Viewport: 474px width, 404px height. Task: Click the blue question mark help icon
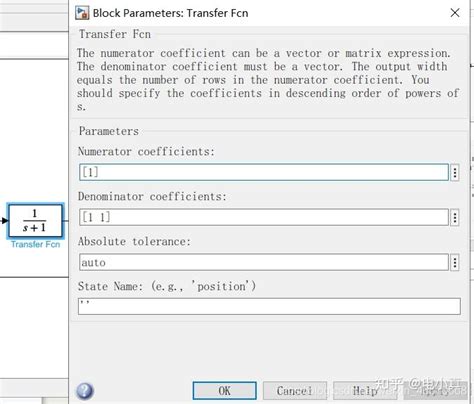click(85, 391)
